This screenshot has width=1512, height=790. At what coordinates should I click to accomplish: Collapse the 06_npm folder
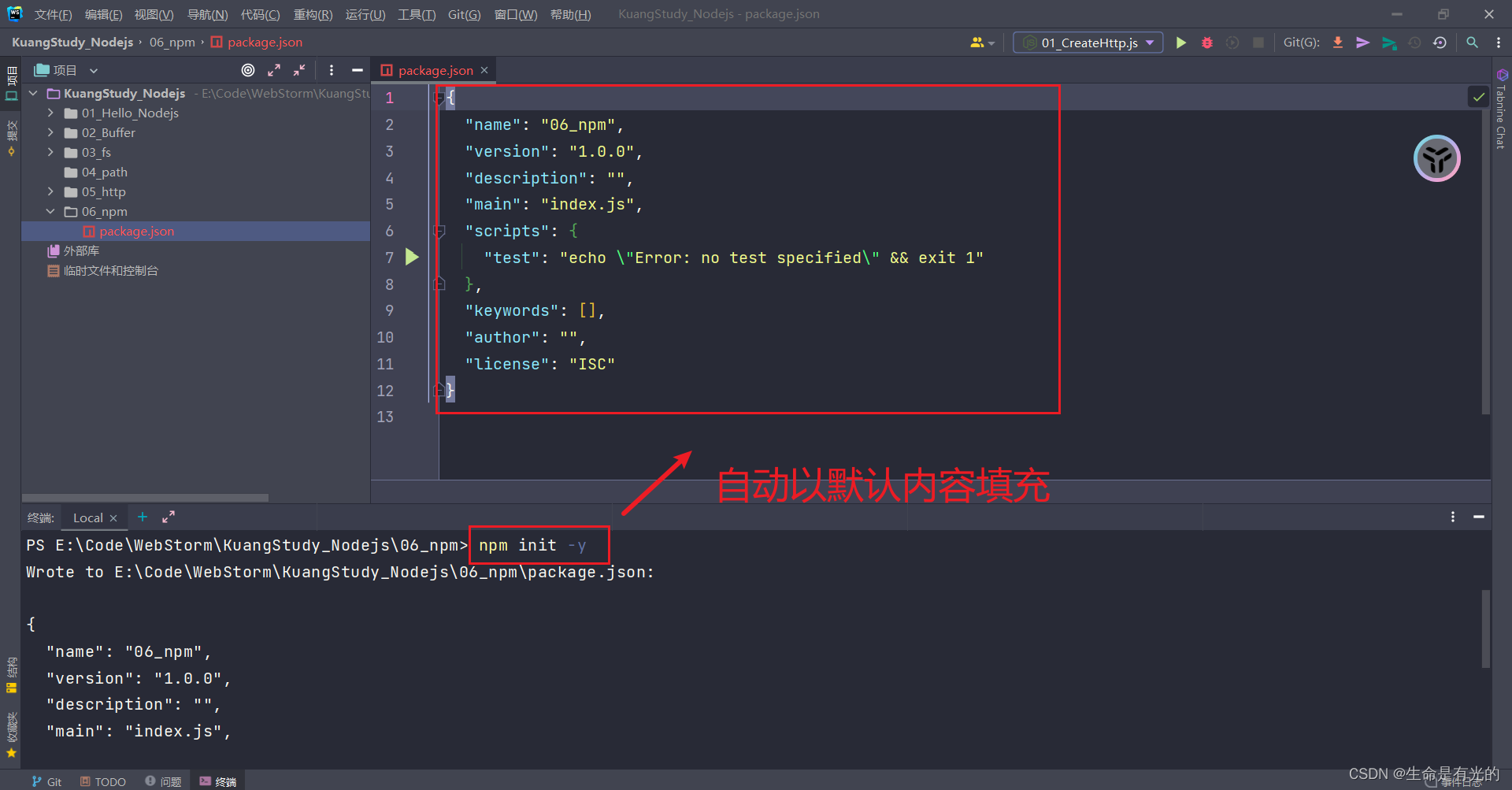(50, 211)
